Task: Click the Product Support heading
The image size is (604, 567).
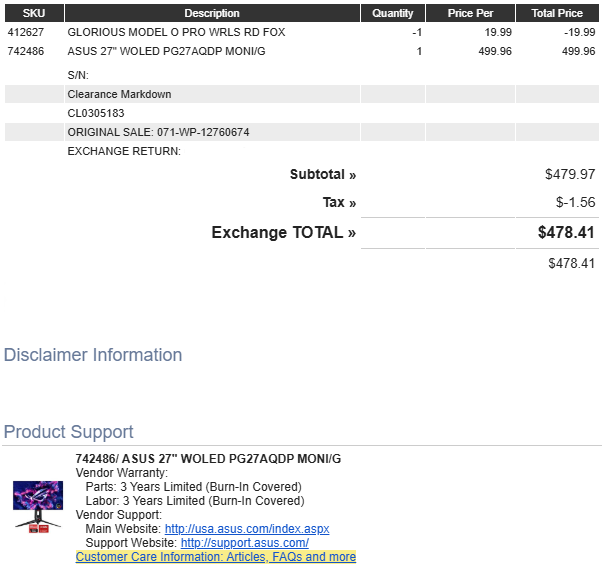Action: pyautogui.click(x=68, y=432)
